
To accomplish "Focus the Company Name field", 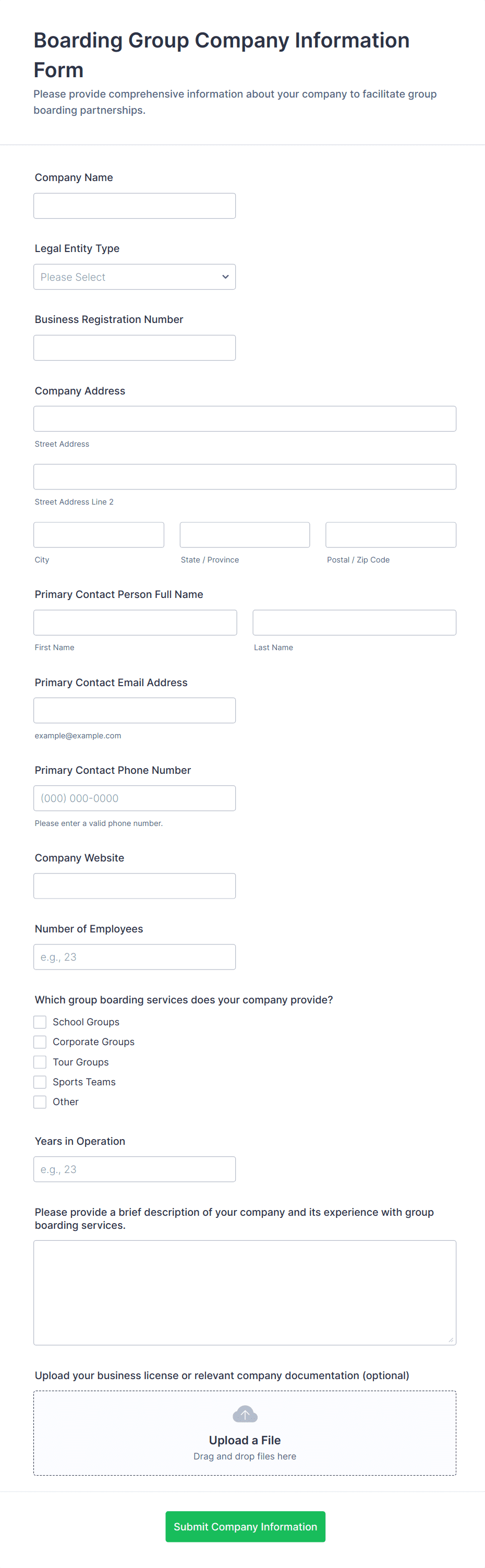I will click(135, 206).
